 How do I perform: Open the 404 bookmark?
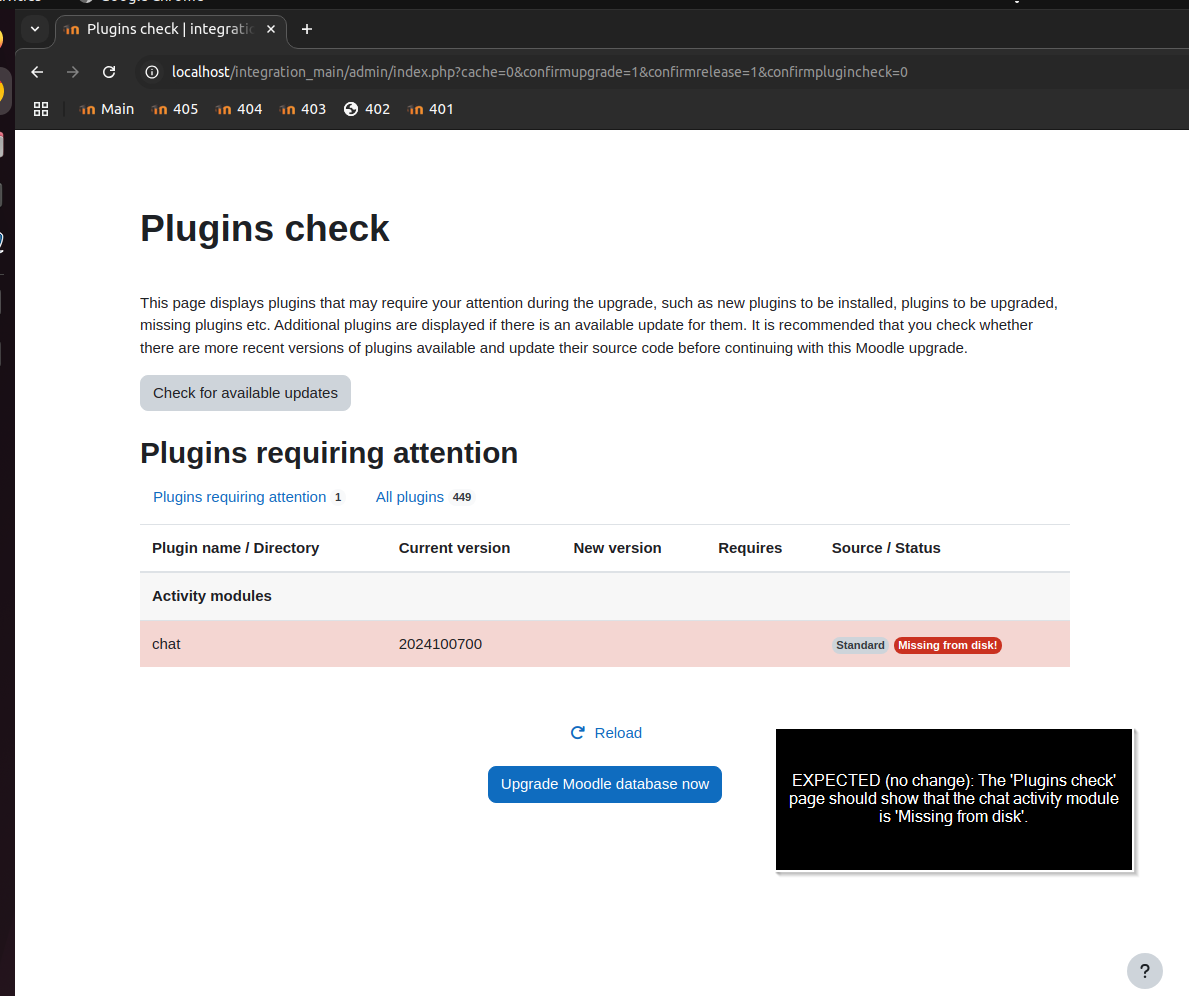239,109
